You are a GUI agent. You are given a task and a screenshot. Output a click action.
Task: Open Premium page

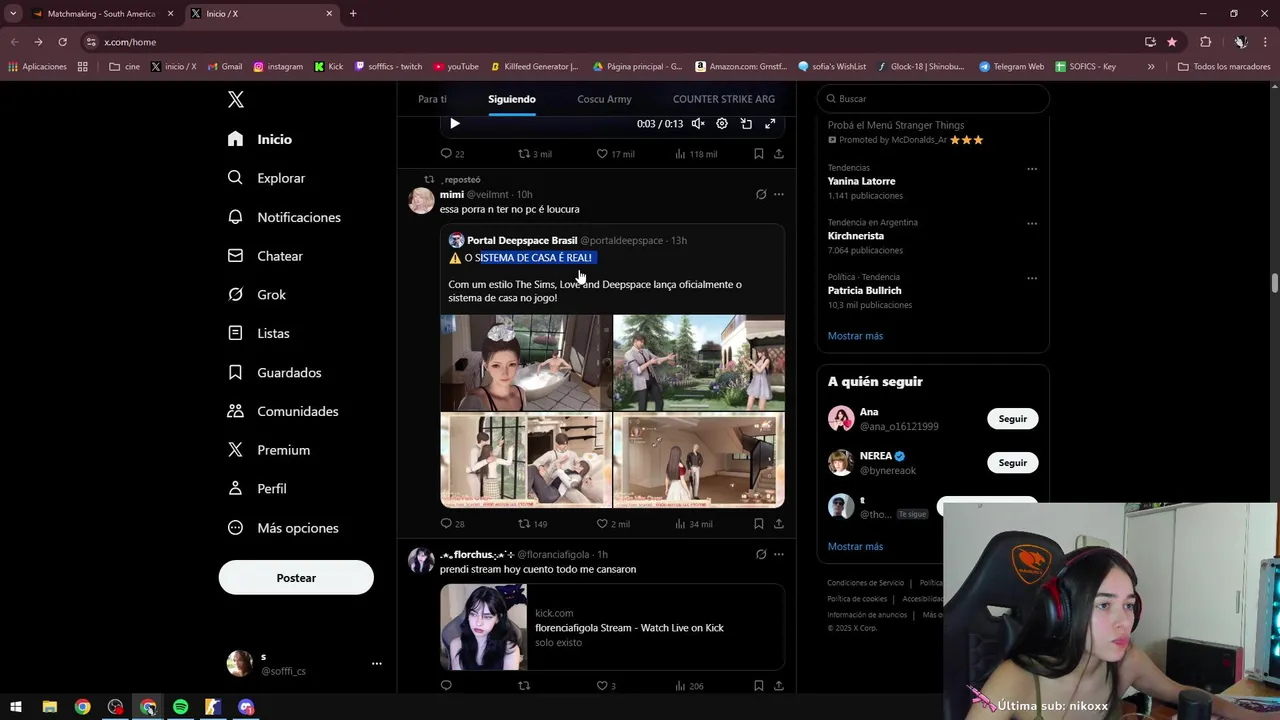(269, 450)
